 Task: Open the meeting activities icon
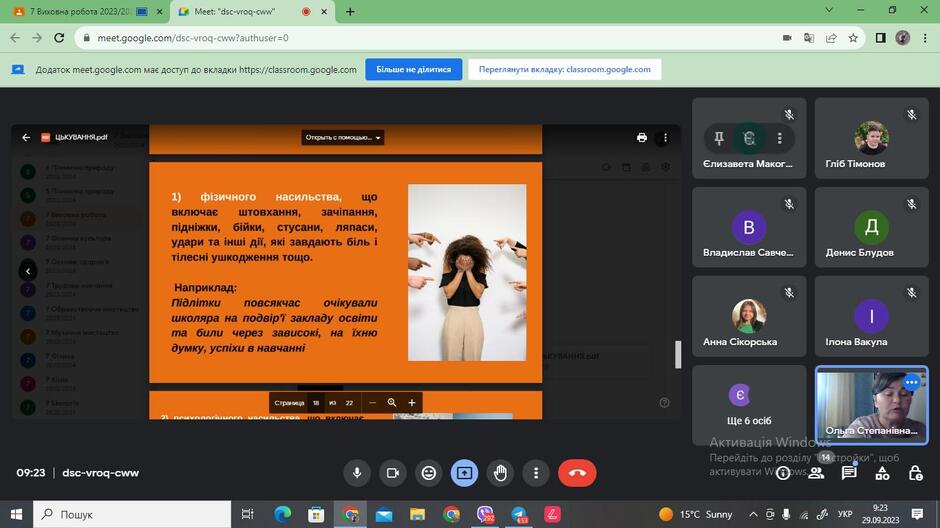[x=882, y=473]
